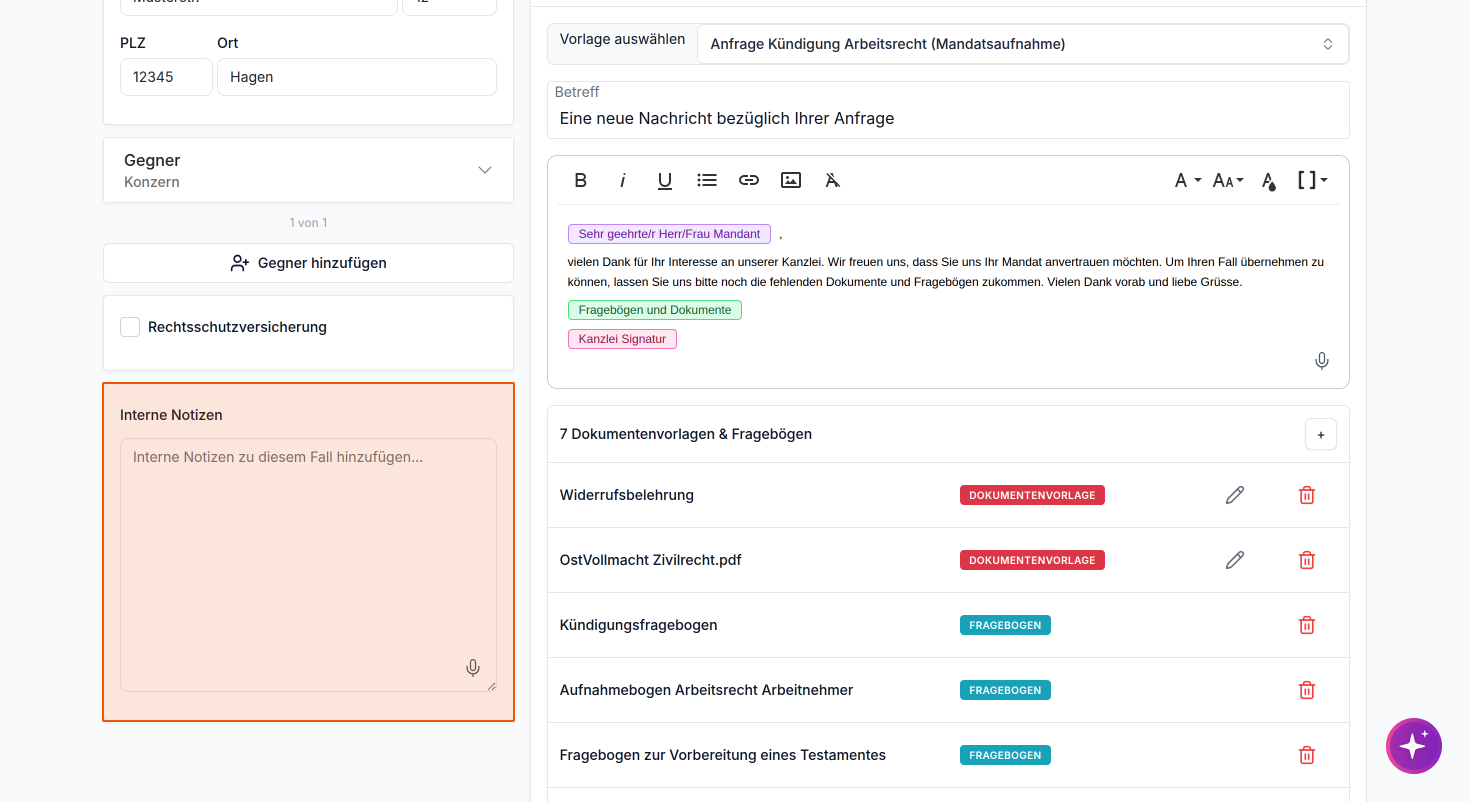Click the OstVollmacht Zivilrecht.pdf row title
The image size is (1470, 802).
click(651, 560)
